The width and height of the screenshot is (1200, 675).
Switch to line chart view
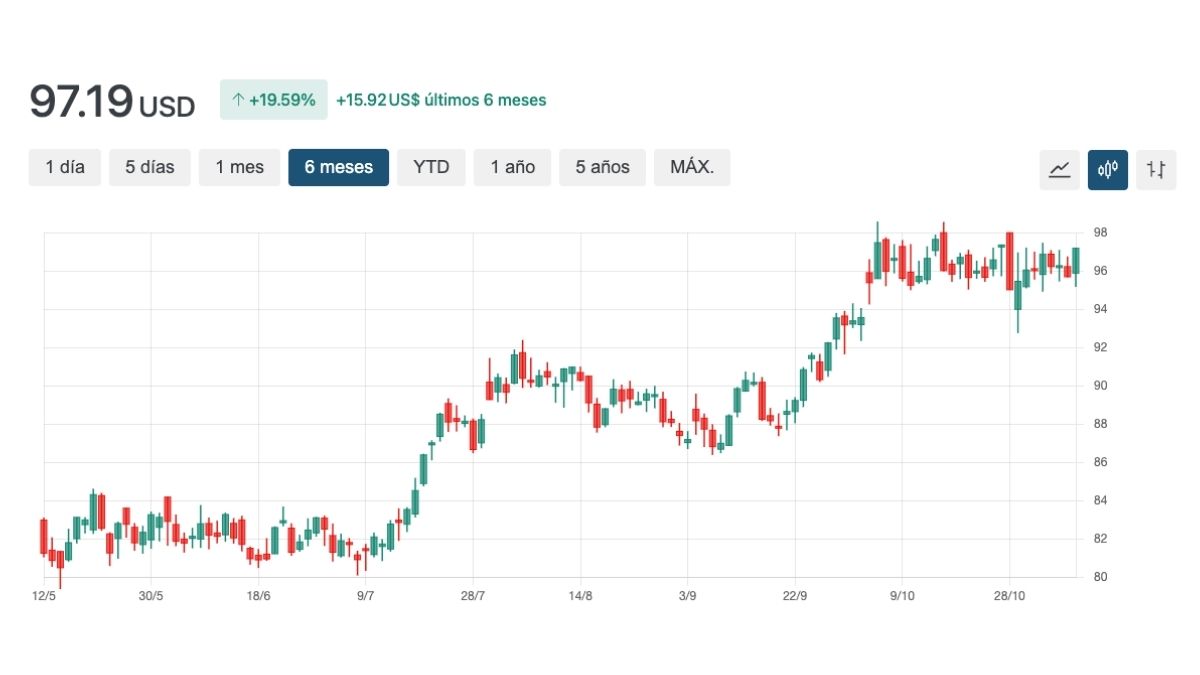(1059, 169)
